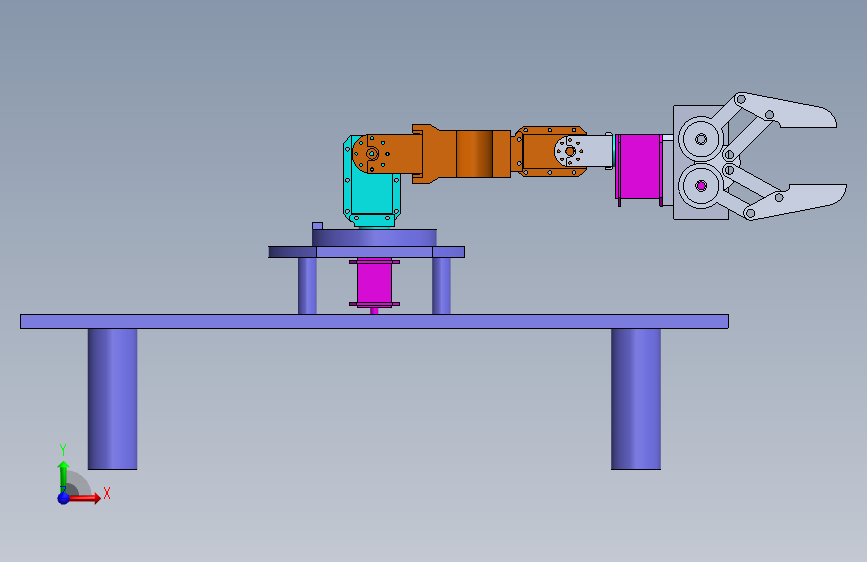This screenshot has height=562, width=867.
Task: Select the left small support post under the platform
Action: tap(307, 286)
